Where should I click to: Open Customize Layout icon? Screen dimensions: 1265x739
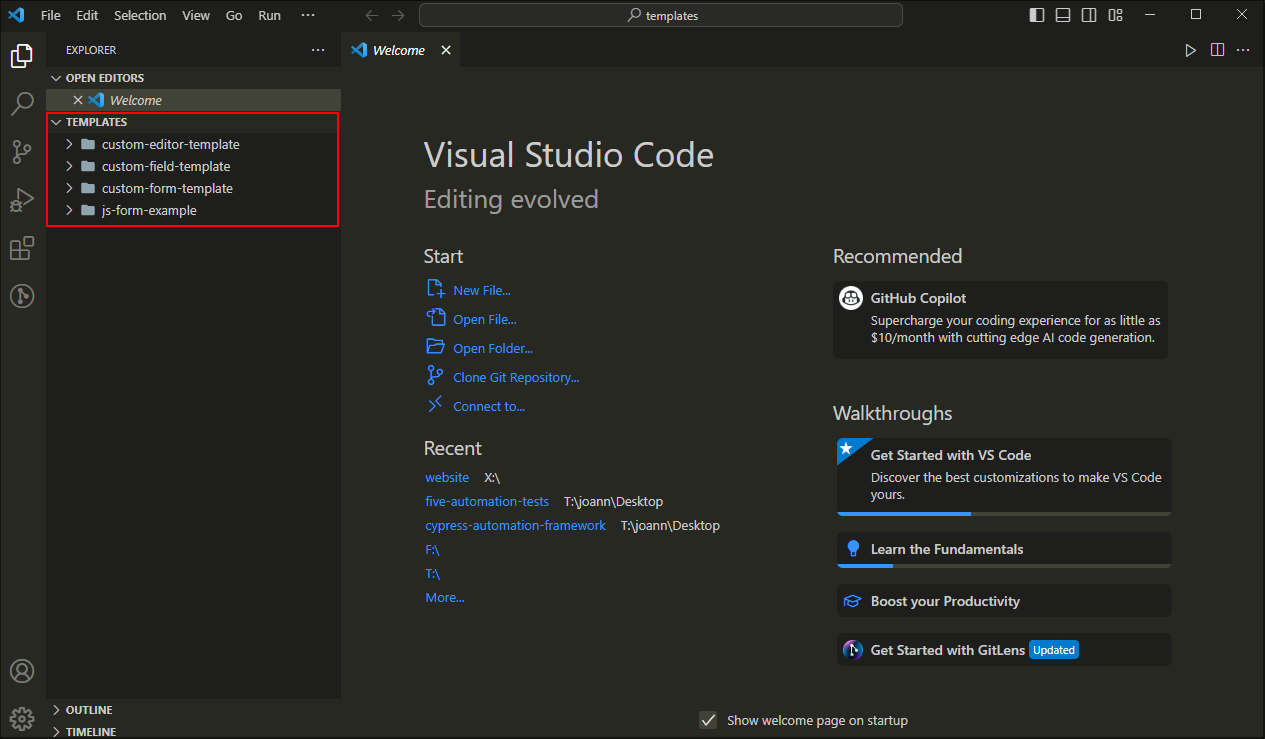pos(1115,15)
